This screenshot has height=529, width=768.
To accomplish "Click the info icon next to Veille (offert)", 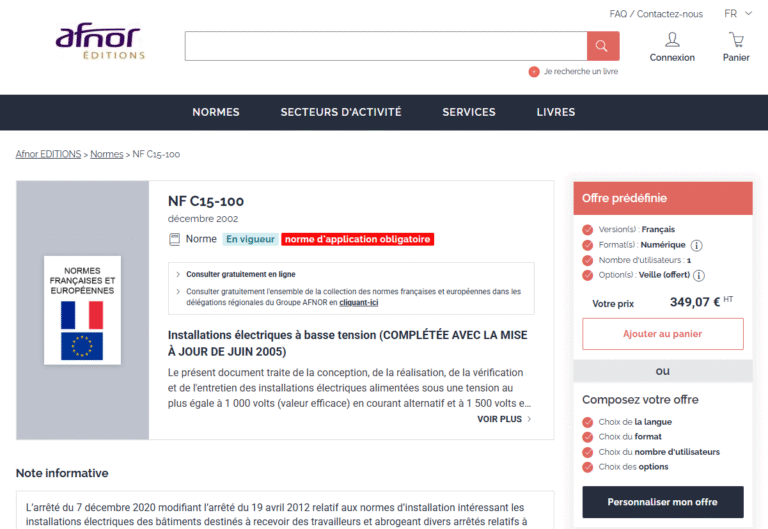I will click(x=699, y=276).
